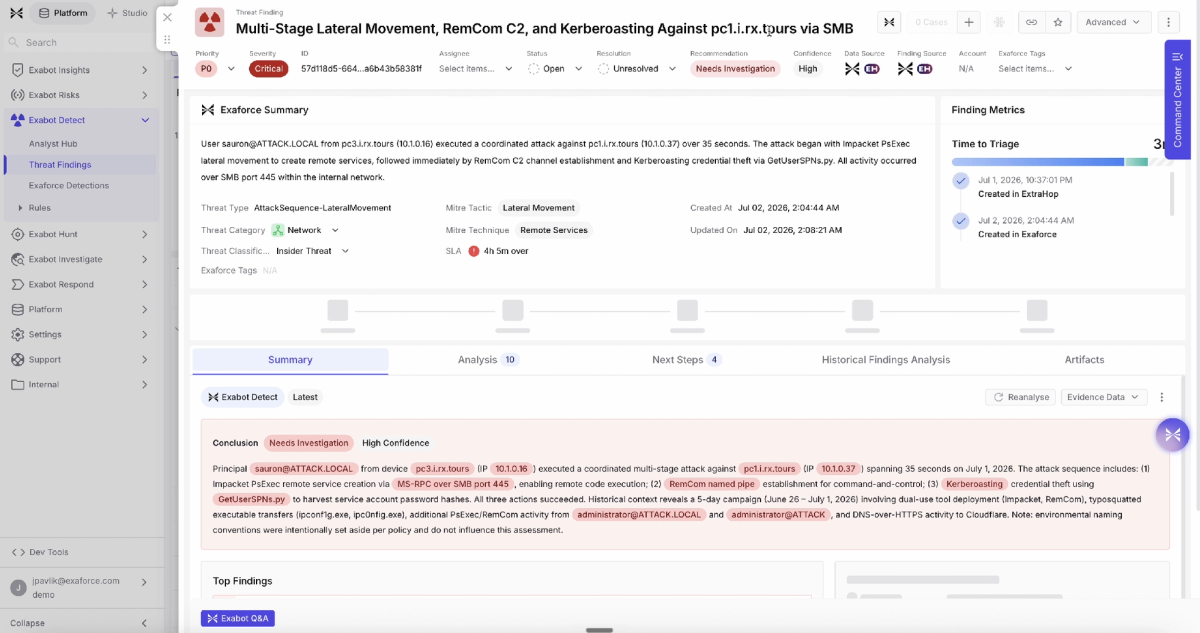Star this threat finding as favorite
Viewport: 1200px width, 633px height.
(x=1057, y=22)
